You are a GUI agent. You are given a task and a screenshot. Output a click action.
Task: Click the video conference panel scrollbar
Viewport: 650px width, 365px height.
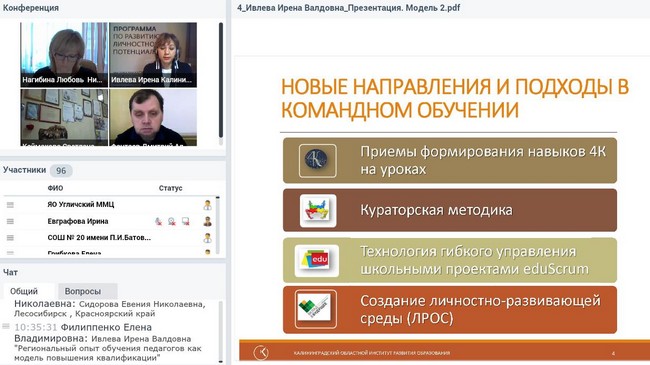[221, 80]
